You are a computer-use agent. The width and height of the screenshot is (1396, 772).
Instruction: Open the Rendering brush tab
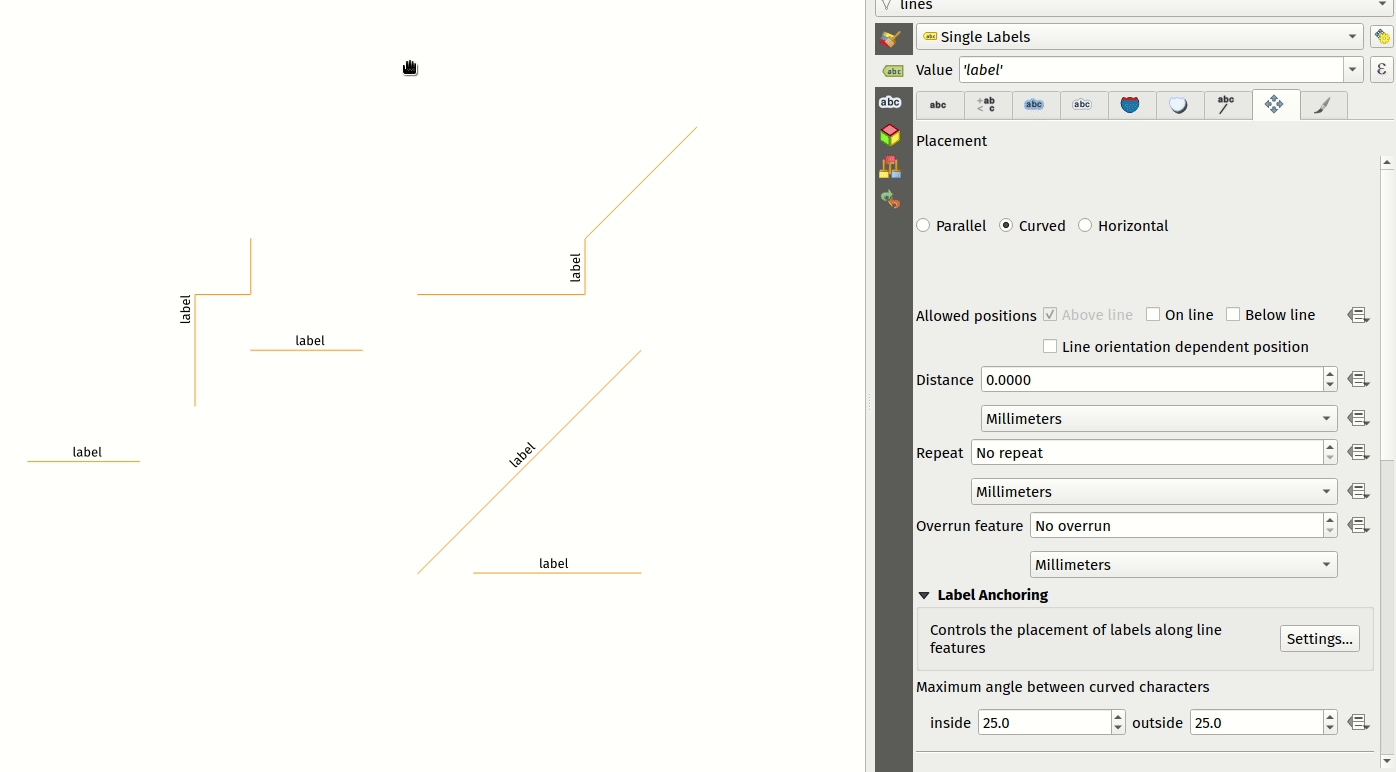coord(1322,105)
